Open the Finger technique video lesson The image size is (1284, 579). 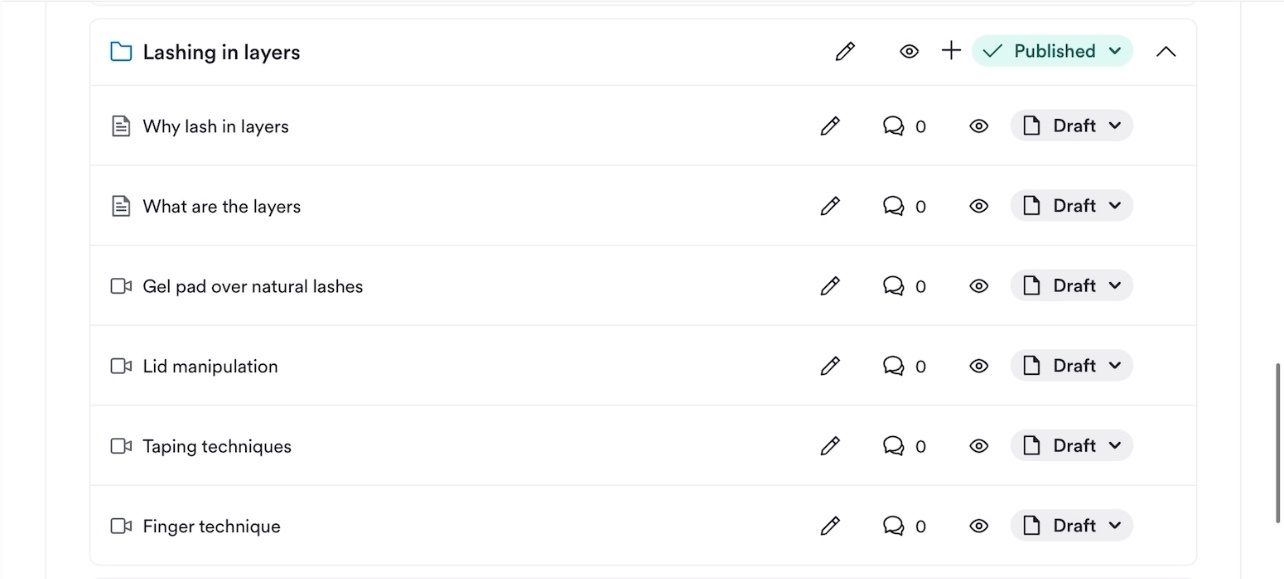(x=211, y=526)
